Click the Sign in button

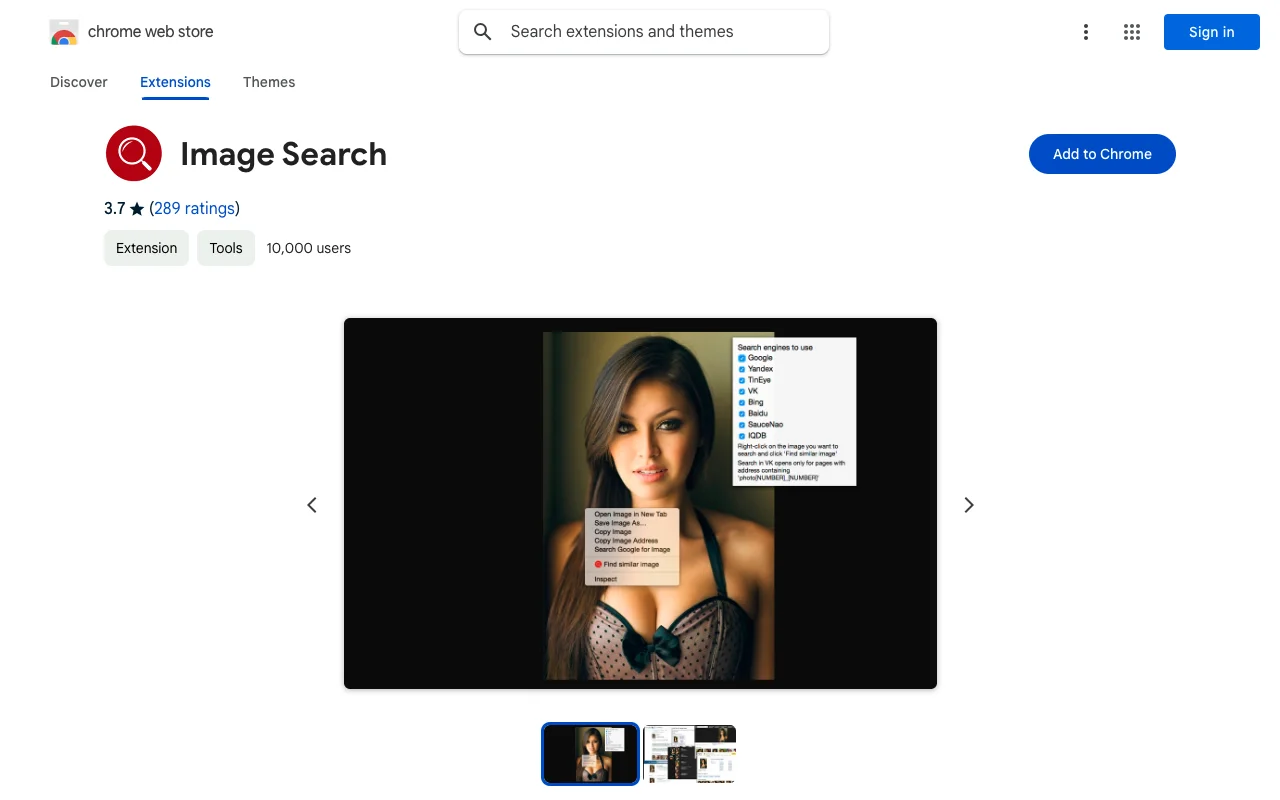1211,32
